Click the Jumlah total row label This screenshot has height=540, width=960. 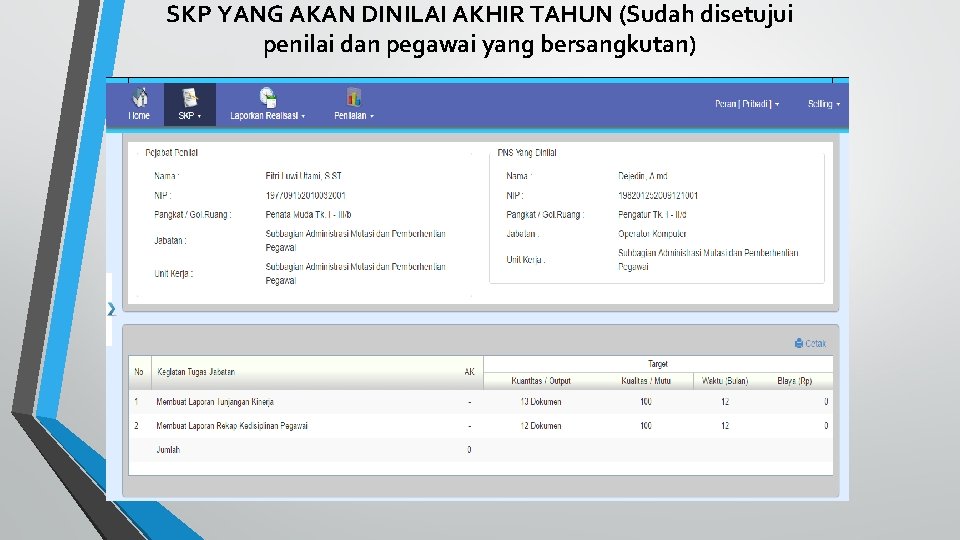tap(168, 450)
